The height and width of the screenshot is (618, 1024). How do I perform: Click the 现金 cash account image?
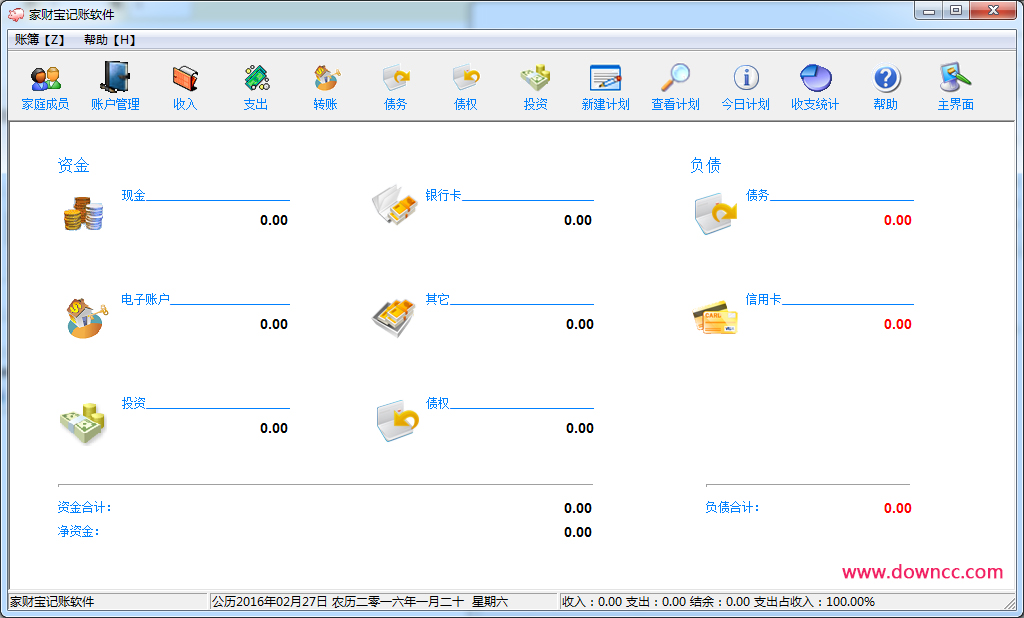tap(83, 213)
